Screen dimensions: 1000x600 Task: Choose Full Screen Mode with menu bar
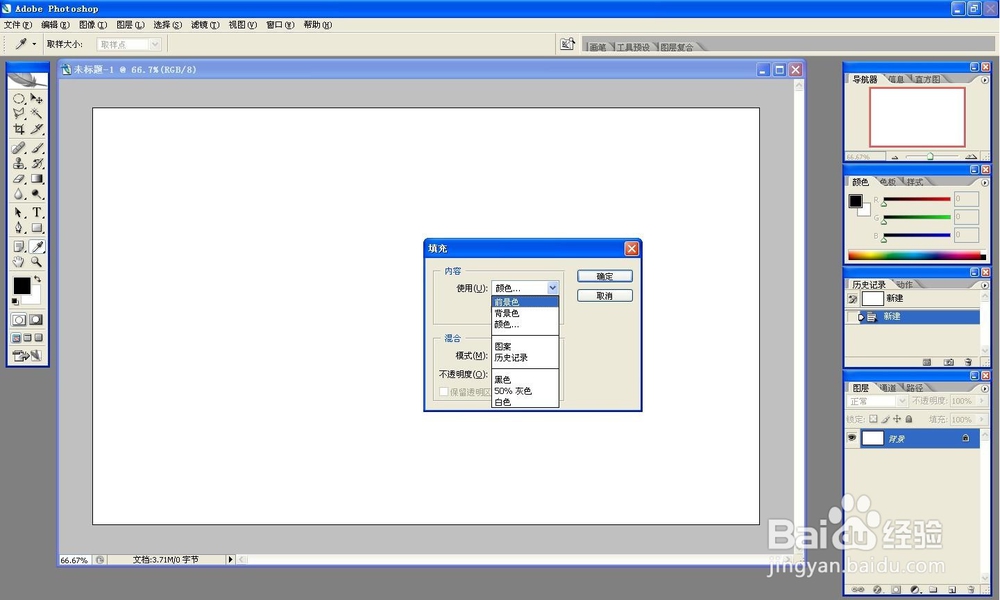tap(27, 338)
